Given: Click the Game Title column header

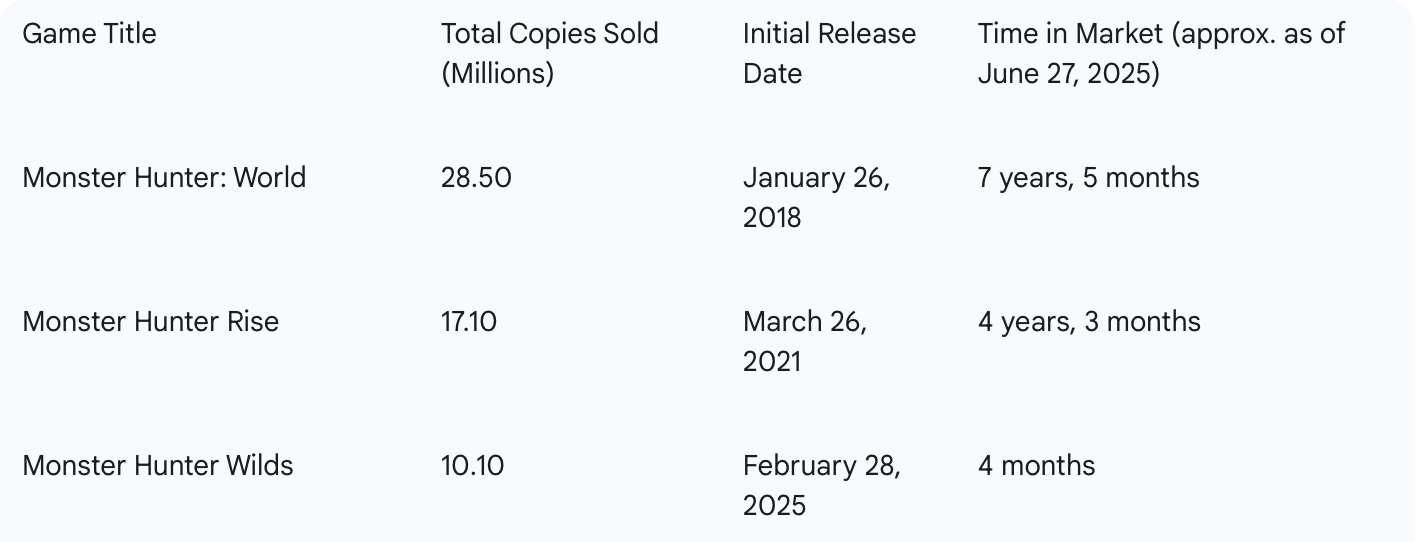Looking at the screenshot, I should (x=89, y=34).
